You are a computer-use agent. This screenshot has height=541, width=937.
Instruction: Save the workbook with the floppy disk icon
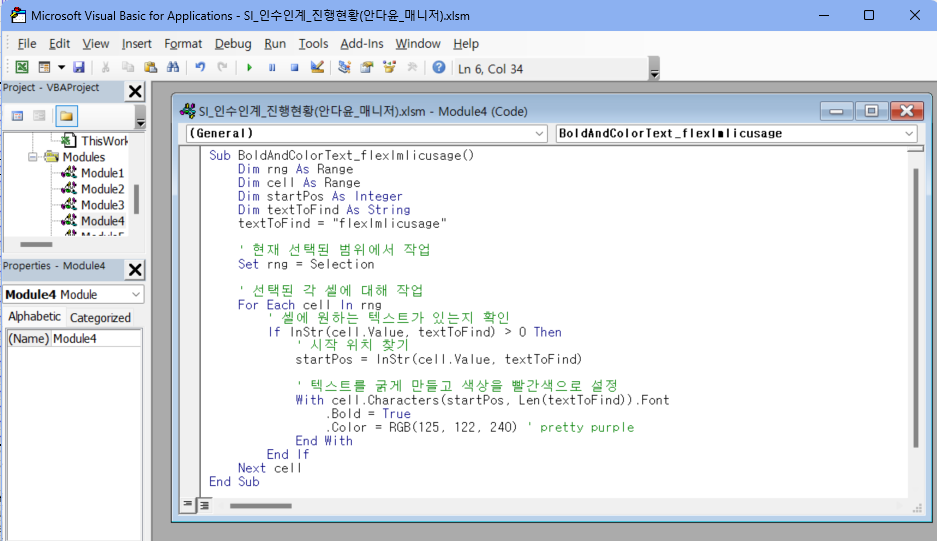tap(79, 67)
